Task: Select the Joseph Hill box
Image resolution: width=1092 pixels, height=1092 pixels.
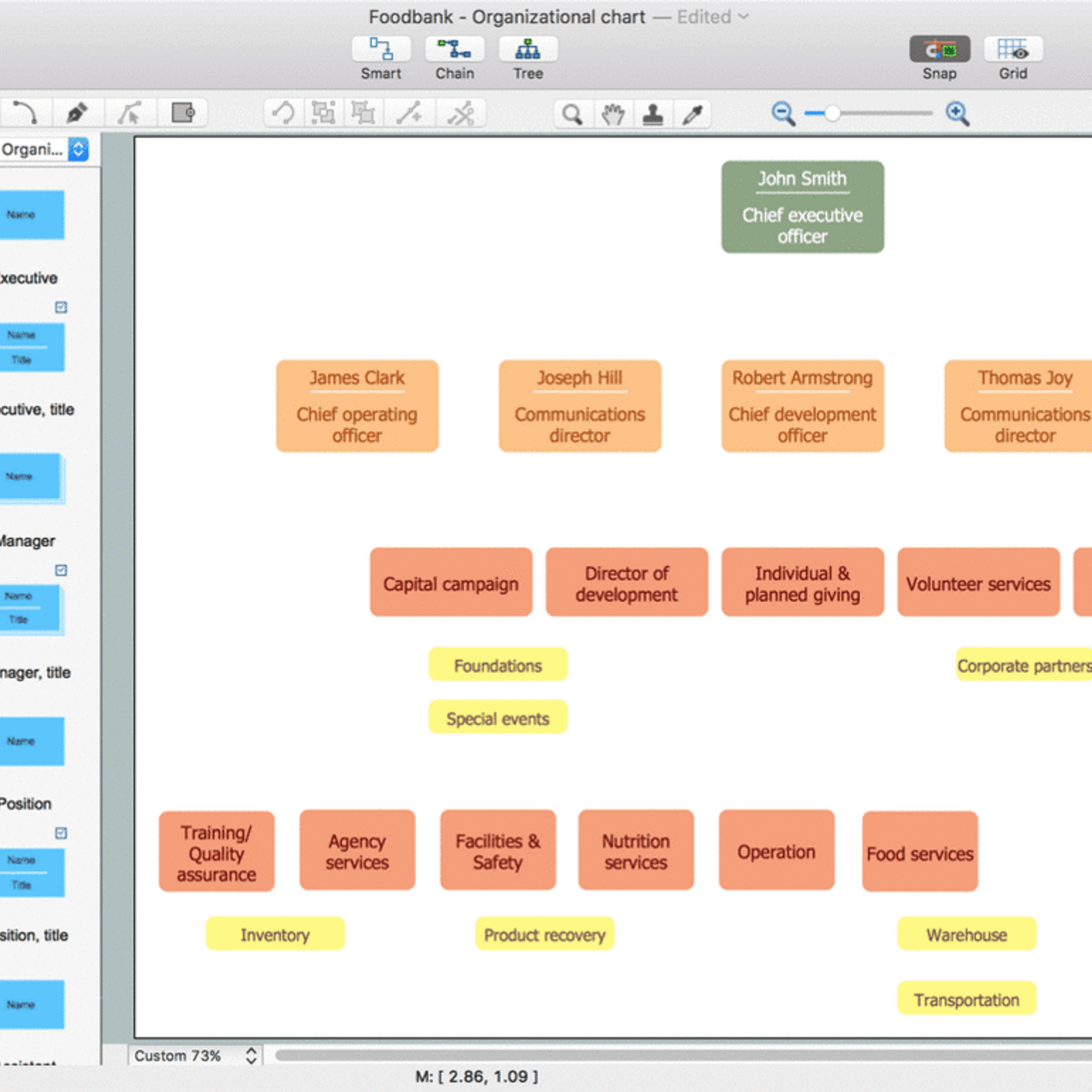Action: 579,406
